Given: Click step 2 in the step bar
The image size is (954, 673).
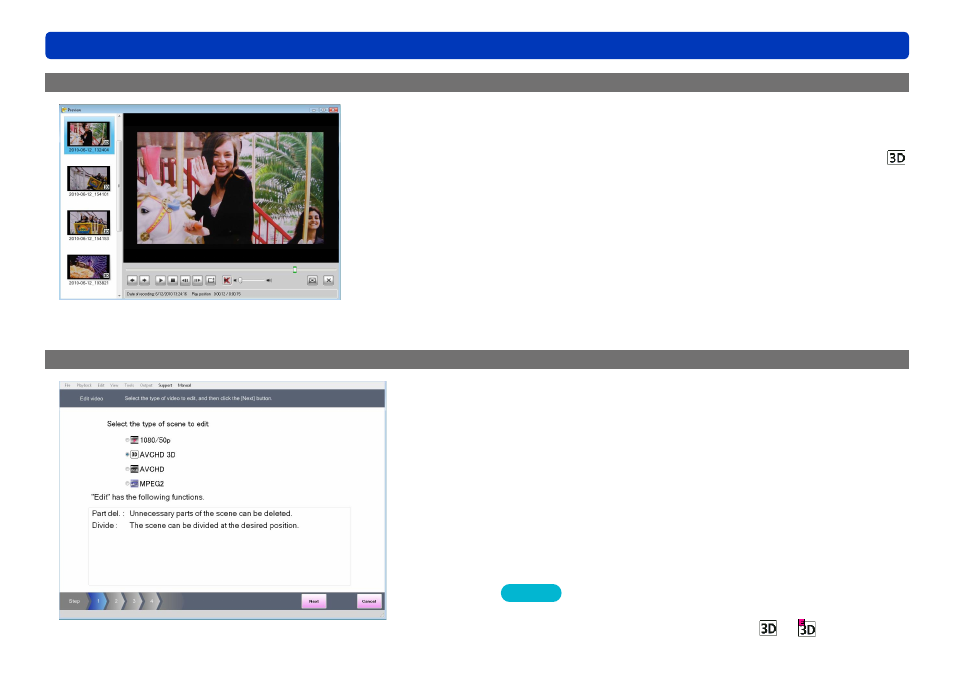Looking at the screenshot, I should coord(116,601).
